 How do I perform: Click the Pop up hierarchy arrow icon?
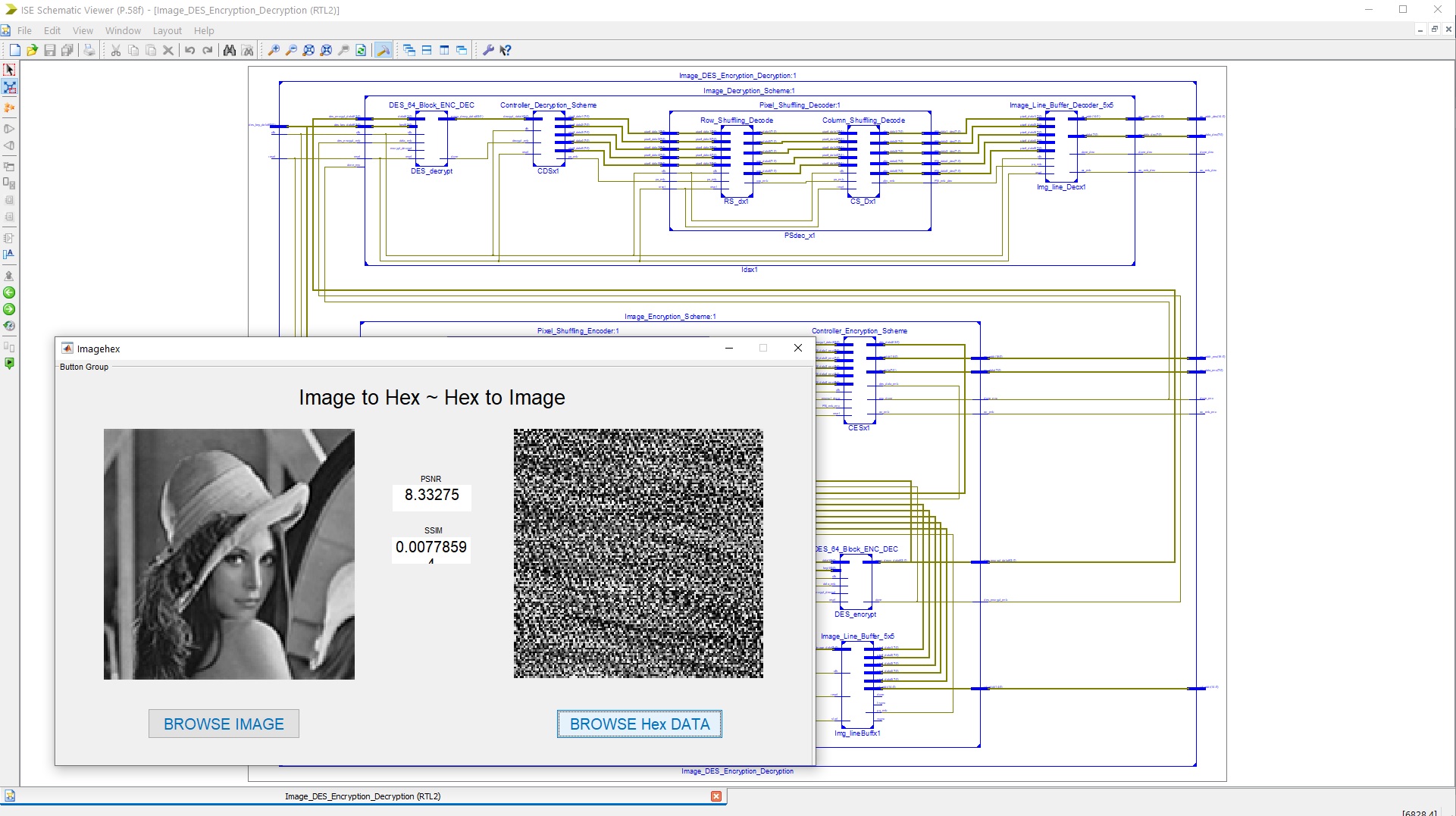9,276
